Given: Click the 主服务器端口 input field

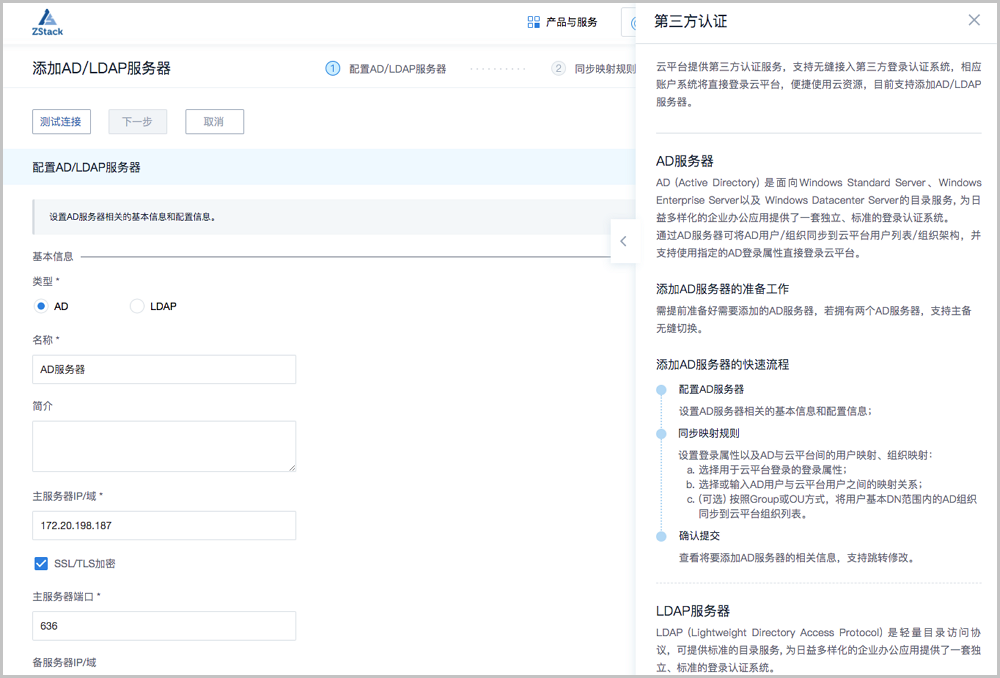Looking at the screenshot, I should tap(164, 627).
